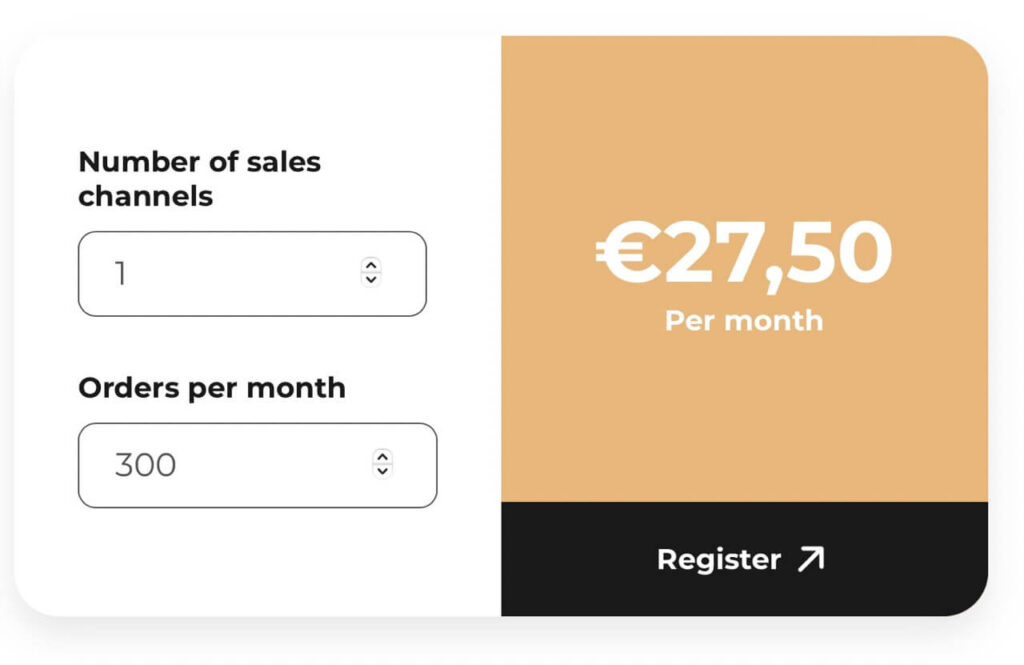Click the spinner control inside the orders input

(x=381, y=464)
